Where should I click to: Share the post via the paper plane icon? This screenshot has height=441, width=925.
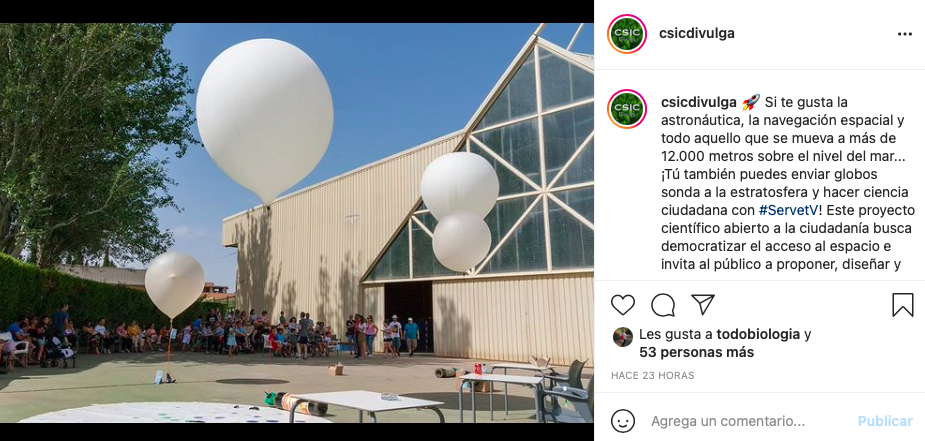point(703,304)
